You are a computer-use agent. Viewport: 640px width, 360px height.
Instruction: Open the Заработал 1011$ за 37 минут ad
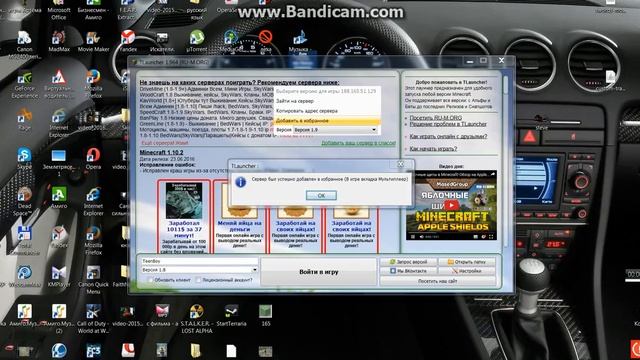(184, 216)
